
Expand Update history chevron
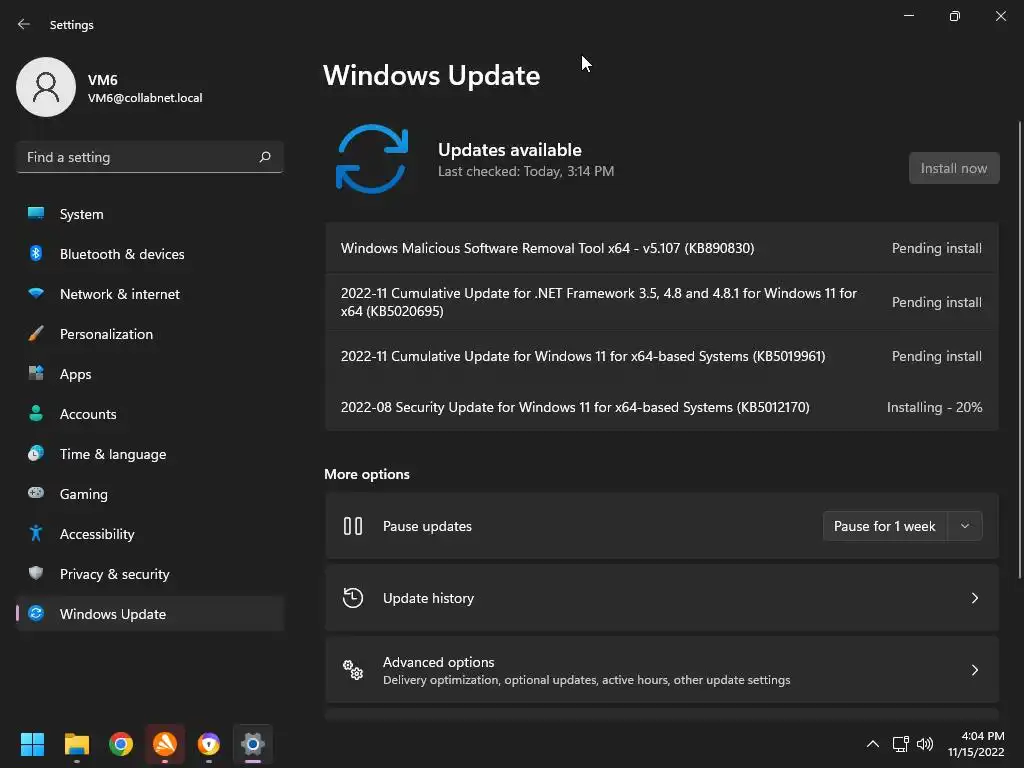tap(974, 598)
